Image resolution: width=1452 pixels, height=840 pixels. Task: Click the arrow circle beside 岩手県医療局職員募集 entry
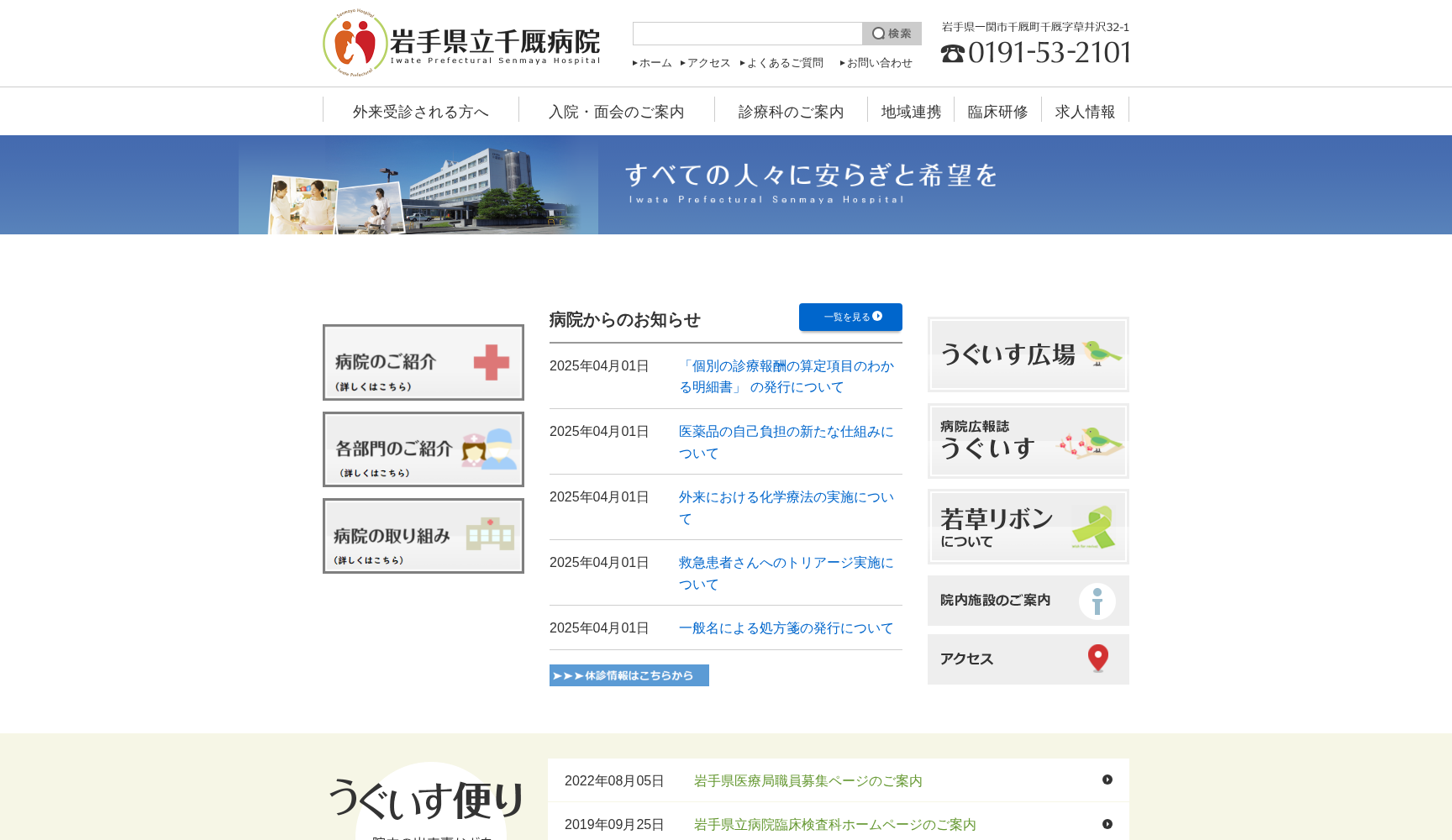click(1109, 780)
